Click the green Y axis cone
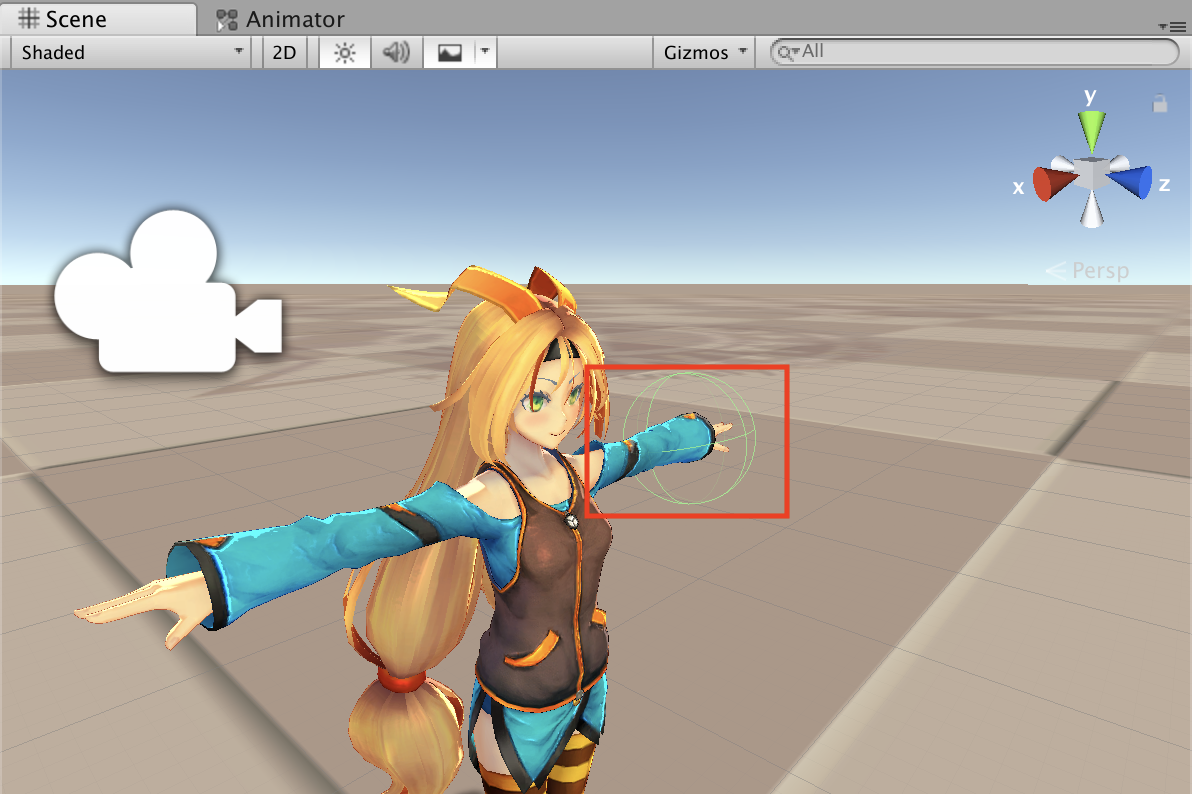 [x=1092, y=130]
